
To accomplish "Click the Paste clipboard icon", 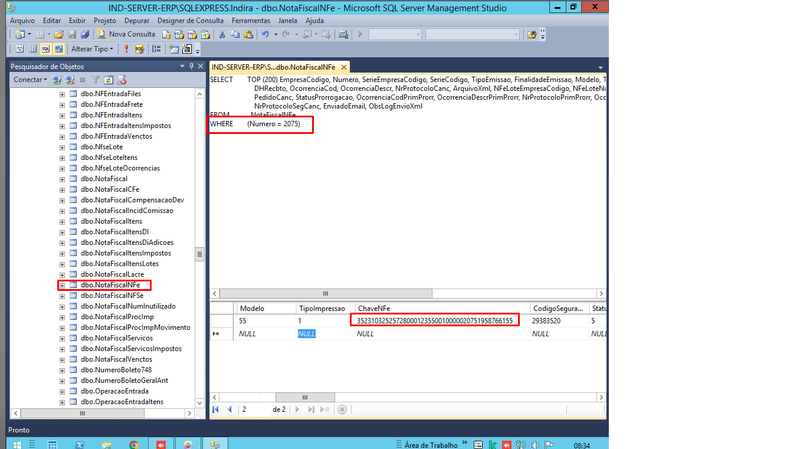I will [248, 34].
